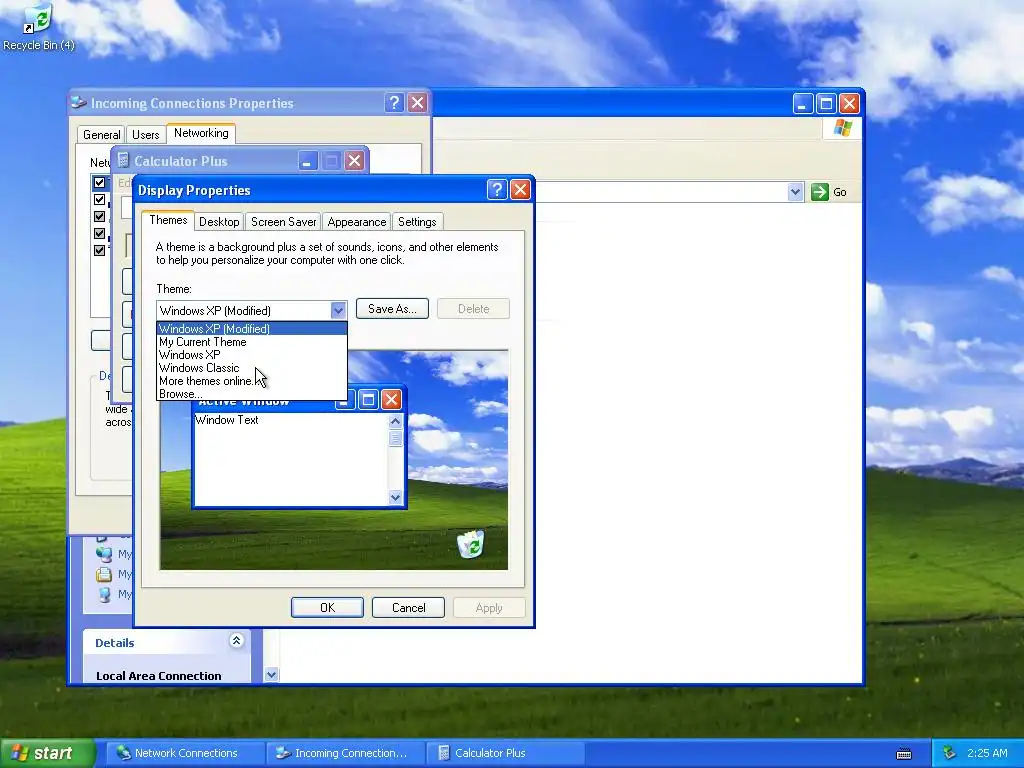1024x768 pixels.
Task: Toggle the fourth network component checkbox
Action: [99, 233]
